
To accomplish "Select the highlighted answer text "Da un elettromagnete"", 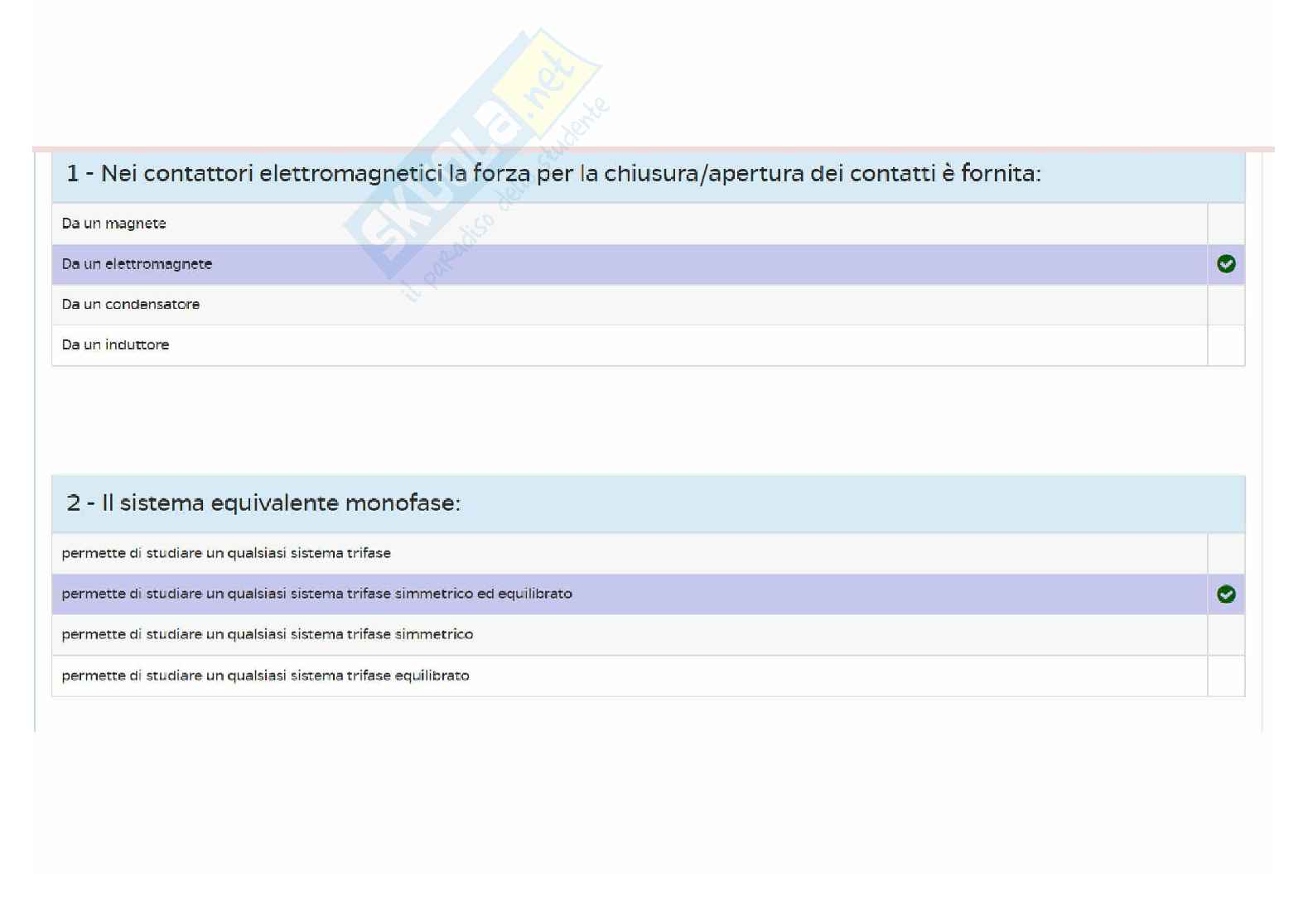I will 138,264.
